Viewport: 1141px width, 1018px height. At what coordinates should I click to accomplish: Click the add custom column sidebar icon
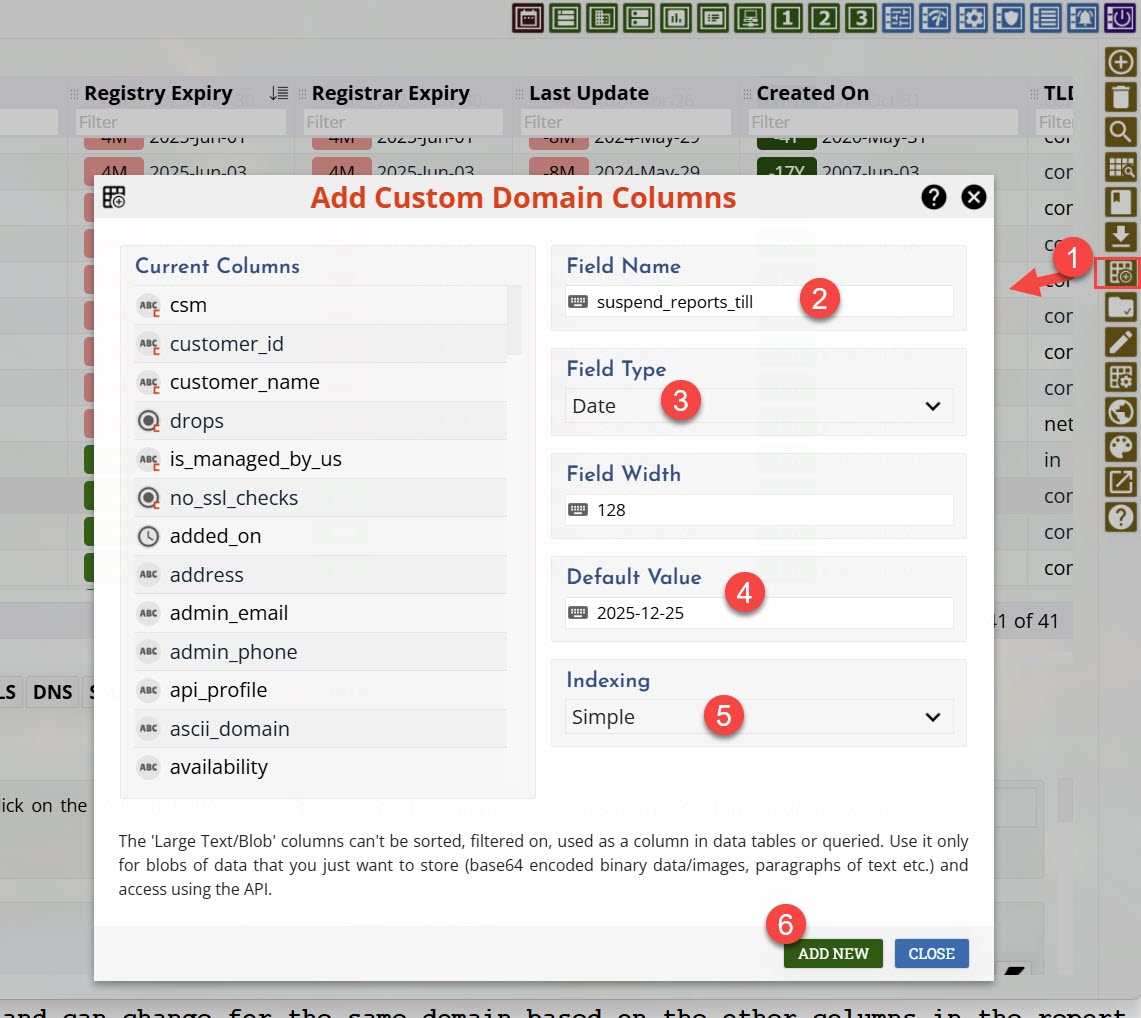point(1121,273)
